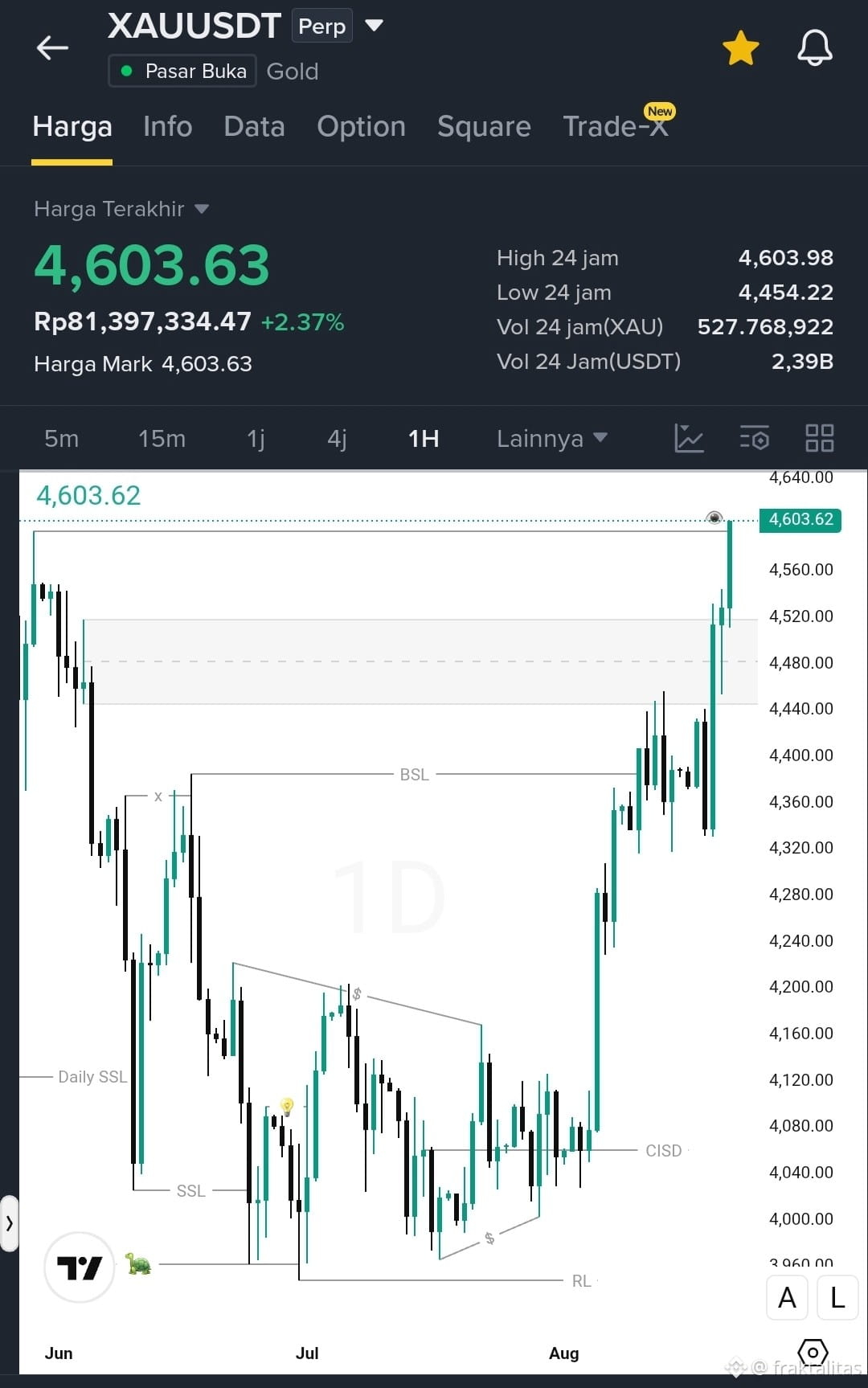
Task: Open the multi-chart grid layout icon
Action: point(820,438)
